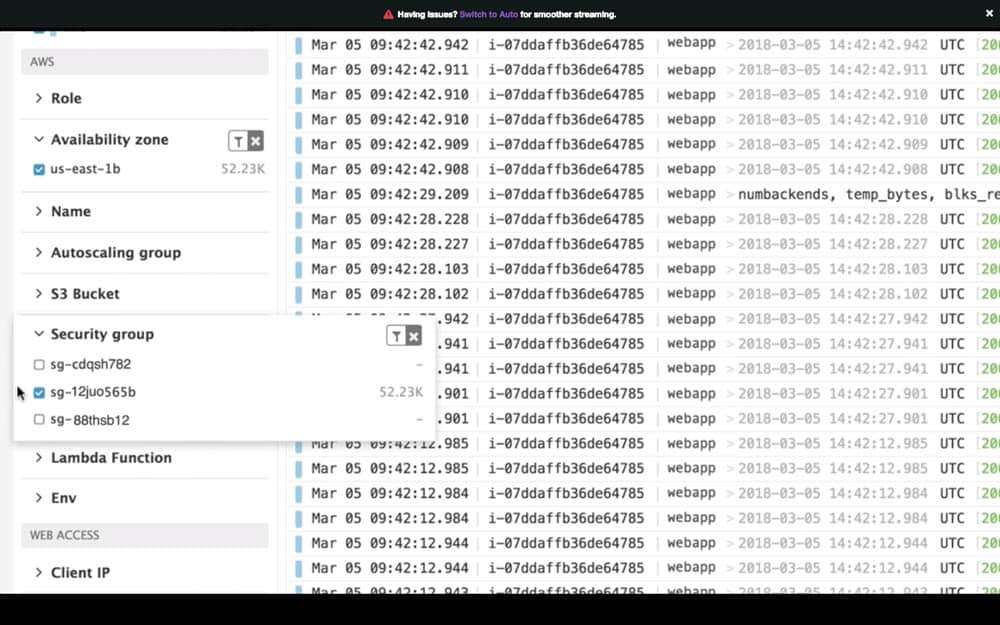Expand the S3 Bucket facet

[85, 294]
